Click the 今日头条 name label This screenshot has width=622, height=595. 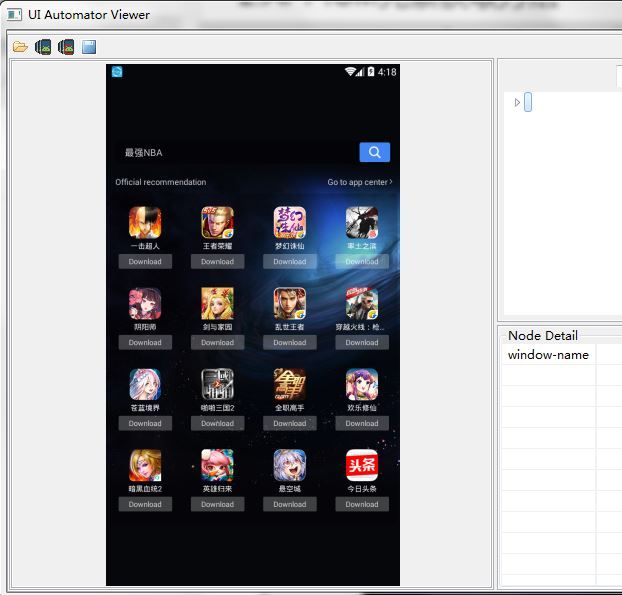point(362,489)
